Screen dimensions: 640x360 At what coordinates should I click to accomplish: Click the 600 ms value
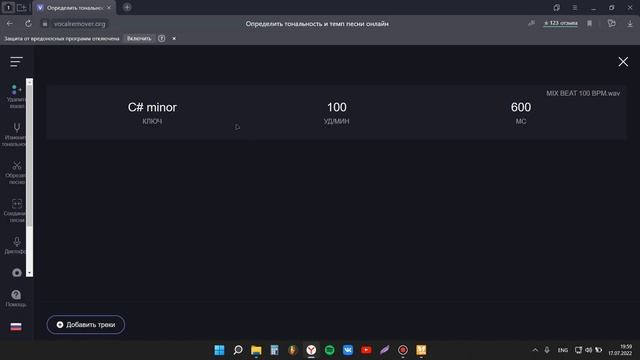tap(521, 107)
